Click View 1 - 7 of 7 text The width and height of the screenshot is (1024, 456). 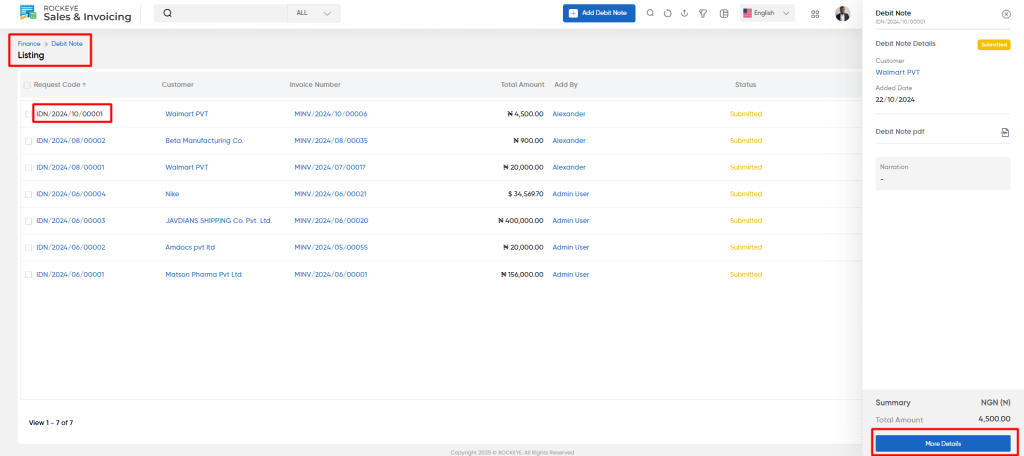click(x=51, y=423)
